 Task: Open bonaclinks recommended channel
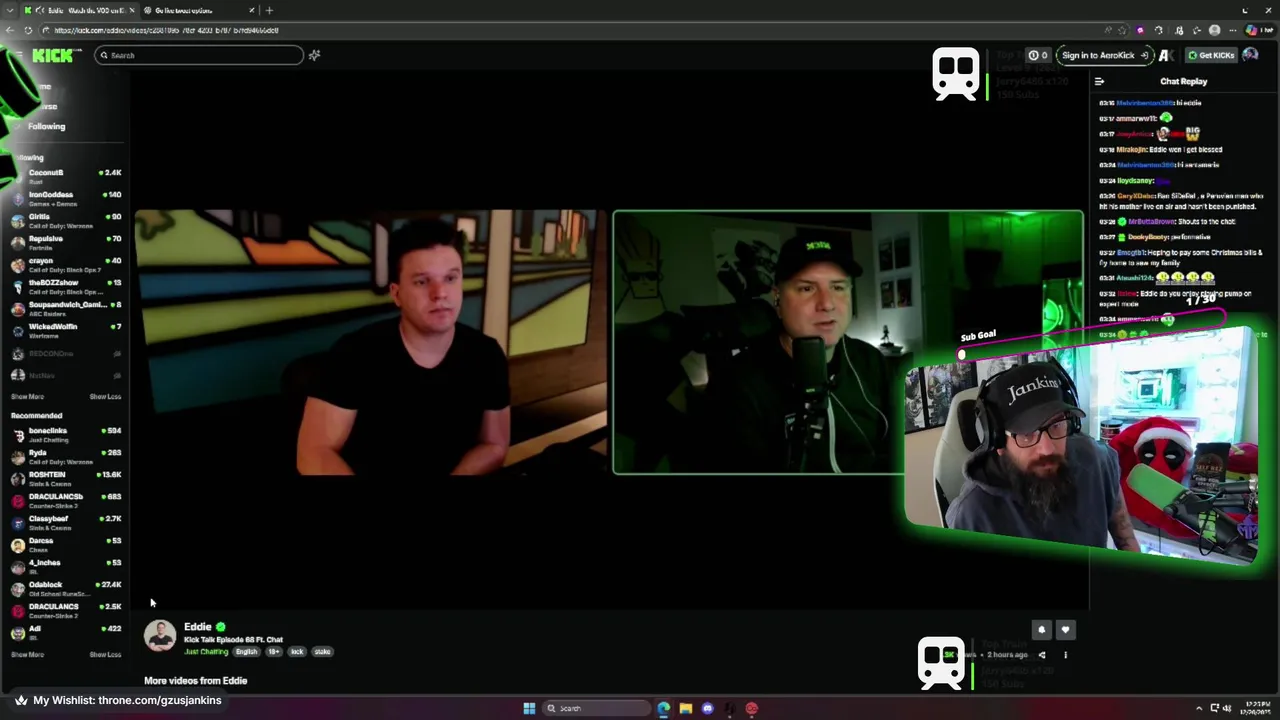(x=66, y=434)
